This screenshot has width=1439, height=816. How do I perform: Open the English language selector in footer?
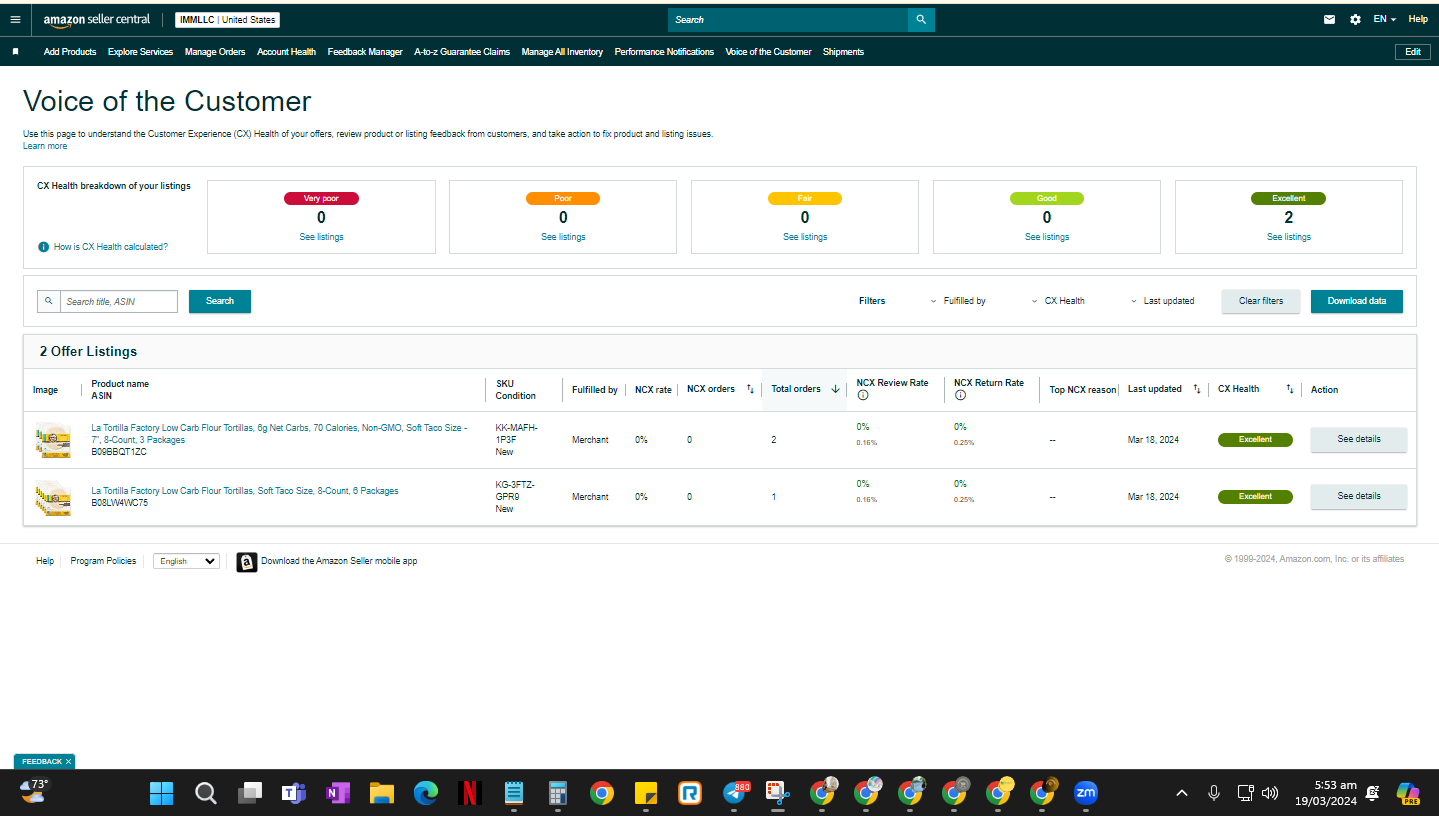click(x=186, y=561)
